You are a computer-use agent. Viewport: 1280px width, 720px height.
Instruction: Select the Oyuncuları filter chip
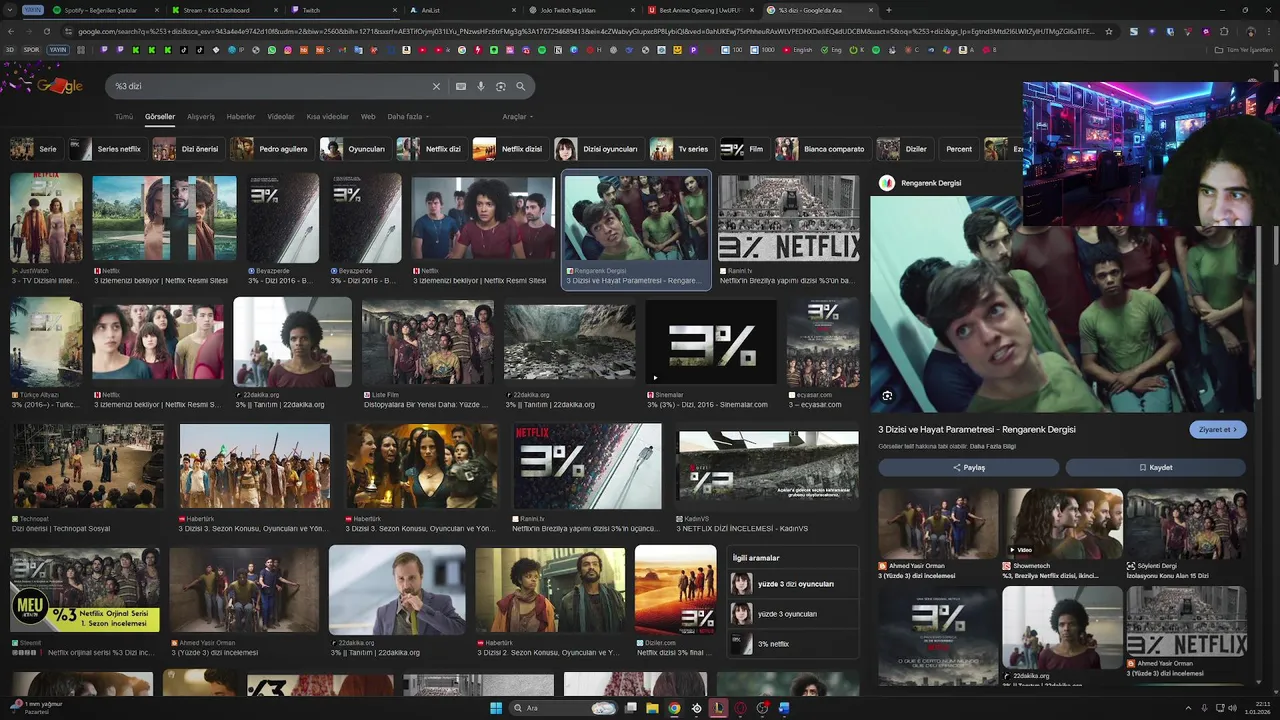354,149
